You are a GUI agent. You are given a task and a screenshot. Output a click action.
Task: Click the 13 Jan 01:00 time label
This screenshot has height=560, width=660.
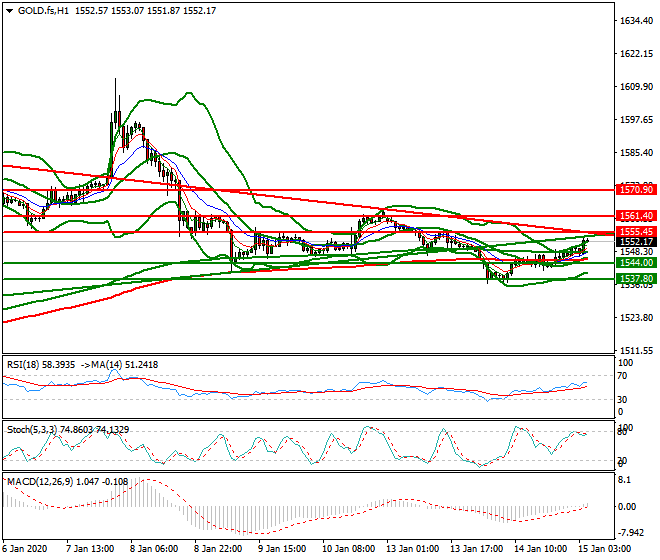click(412, 549)
